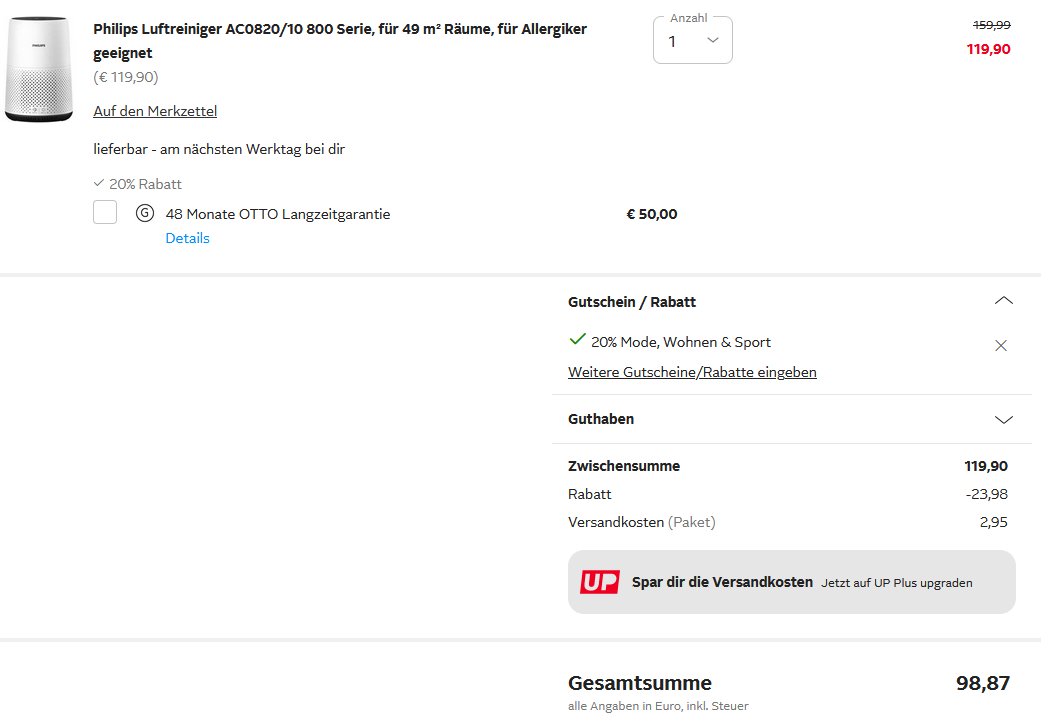Image resolution: width=1041 pixels, height=722 pixels.
Task: Click the red UP logo icon
Action: click(600, 582)
